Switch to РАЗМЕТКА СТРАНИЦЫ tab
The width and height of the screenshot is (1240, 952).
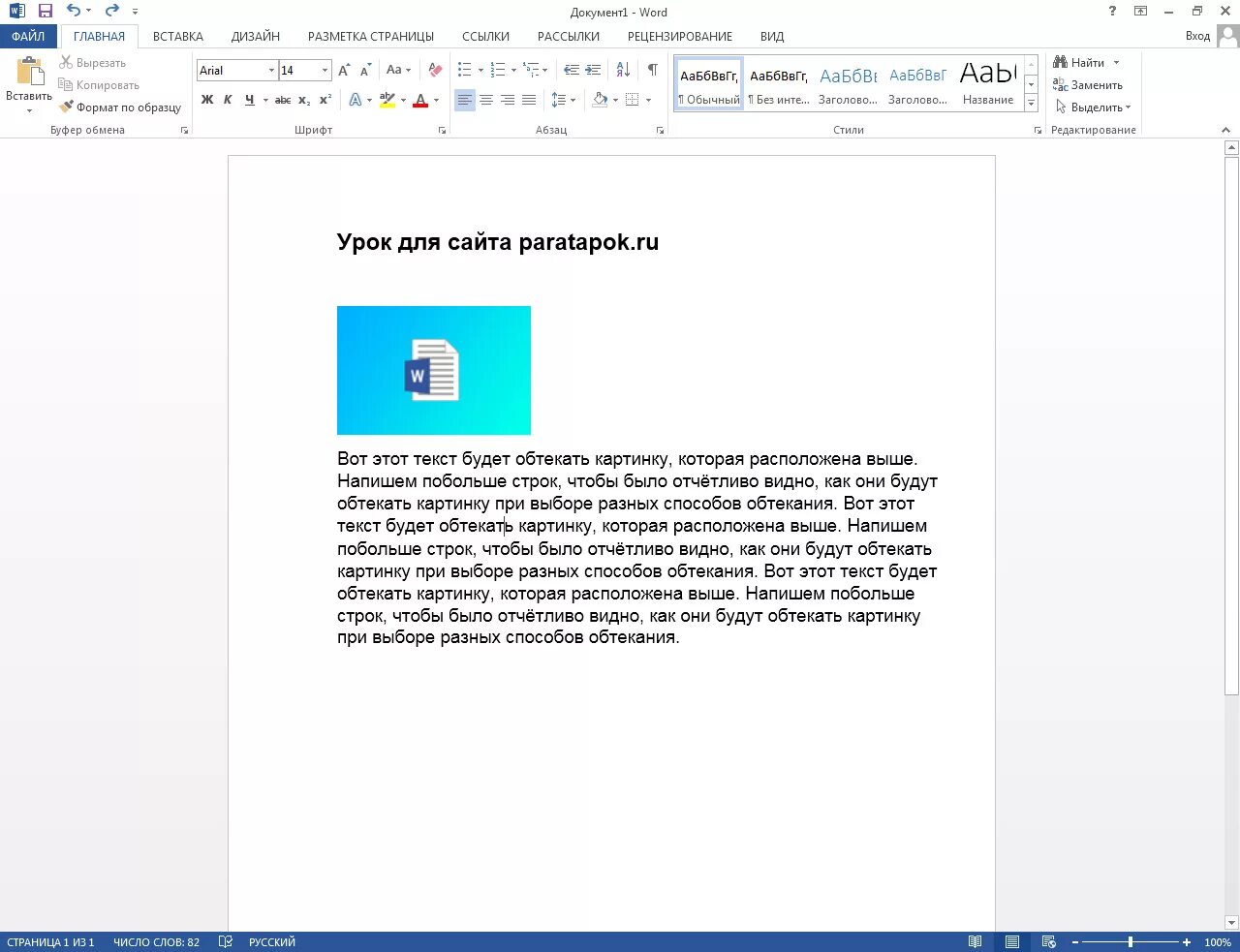click(371, 36)
